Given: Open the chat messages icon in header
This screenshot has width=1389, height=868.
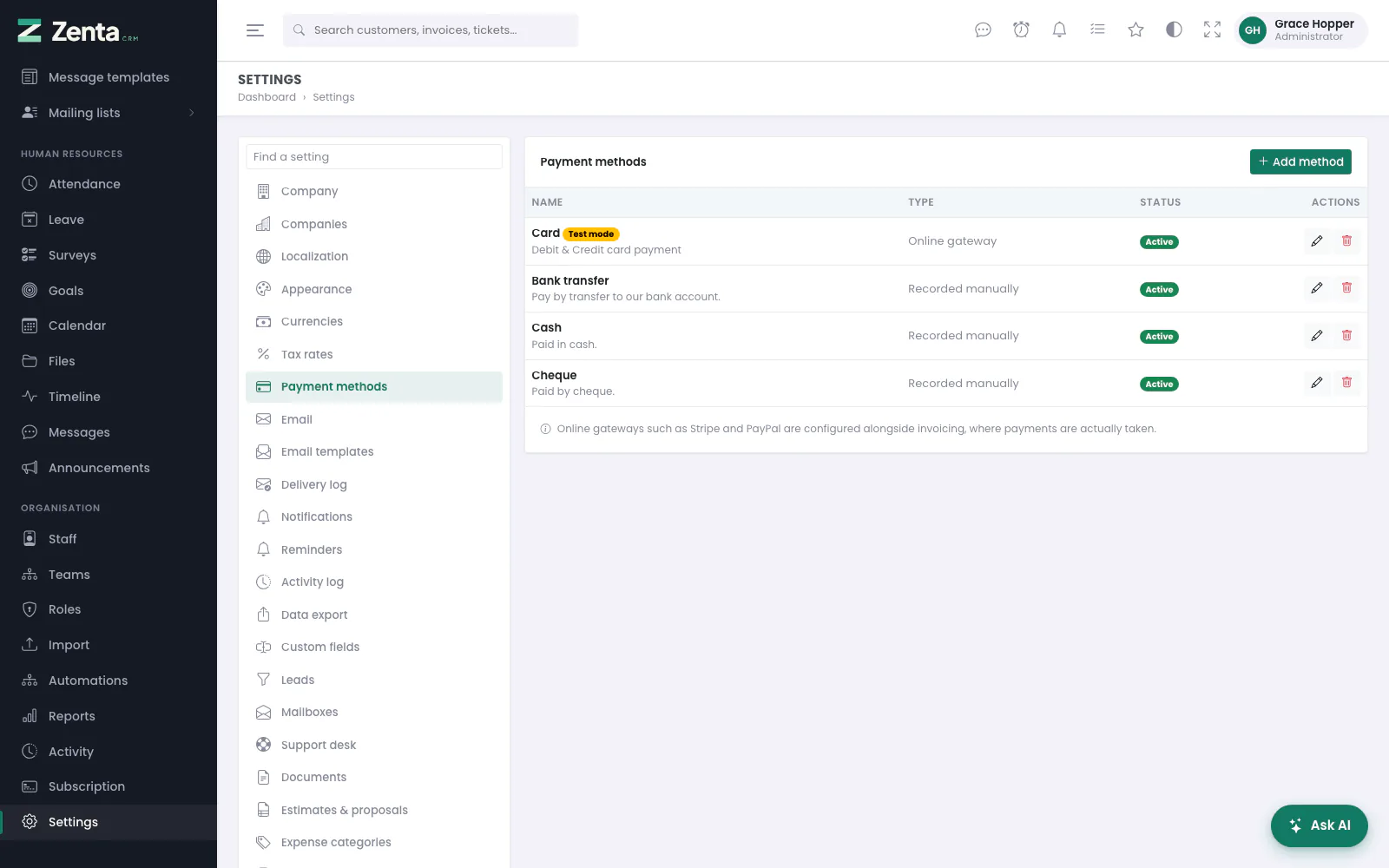Looking at the screenshot, I should (x=983, y=30).
